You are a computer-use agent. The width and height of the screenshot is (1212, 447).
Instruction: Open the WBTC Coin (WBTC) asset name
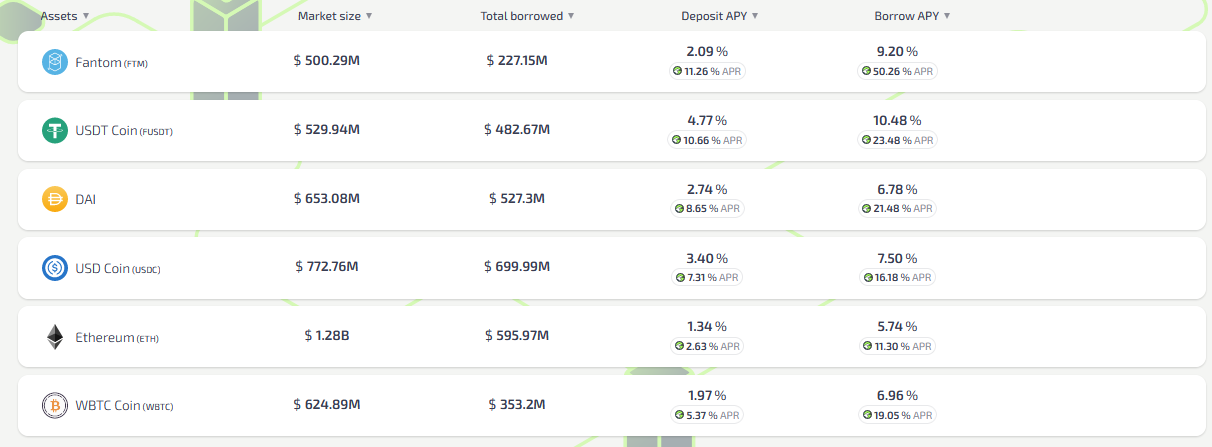pyautogui.click(x=125, y=406)
